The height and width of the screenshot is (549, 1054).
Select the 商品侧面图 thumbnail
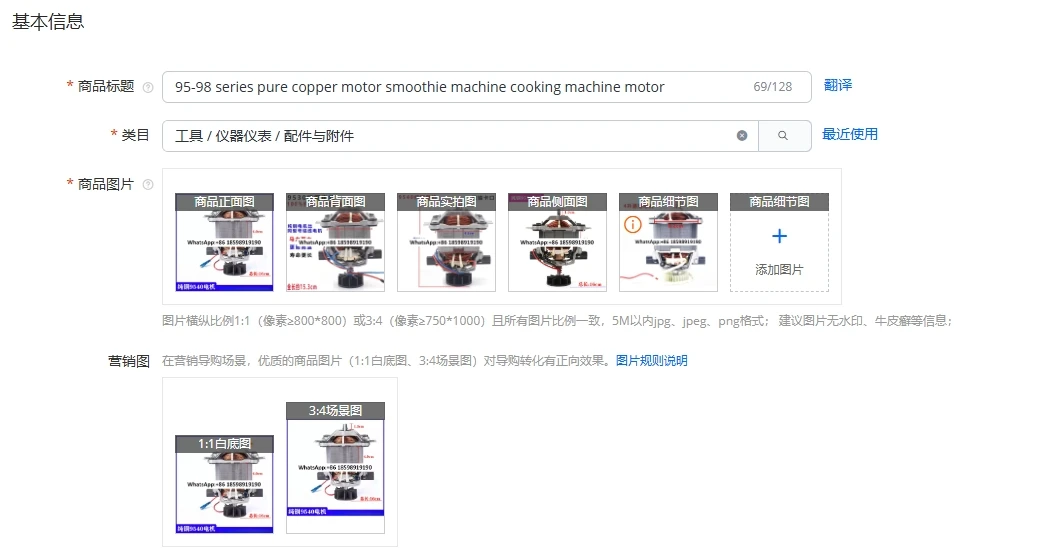557,243
